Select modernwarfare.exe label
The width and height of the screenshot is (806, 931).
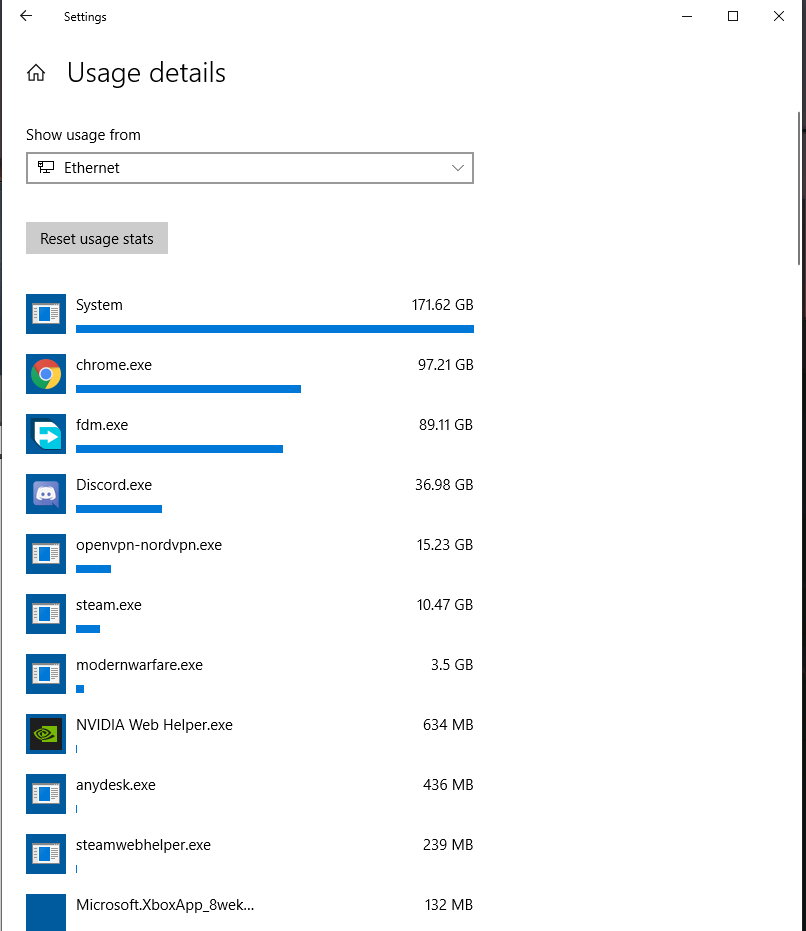140,664
